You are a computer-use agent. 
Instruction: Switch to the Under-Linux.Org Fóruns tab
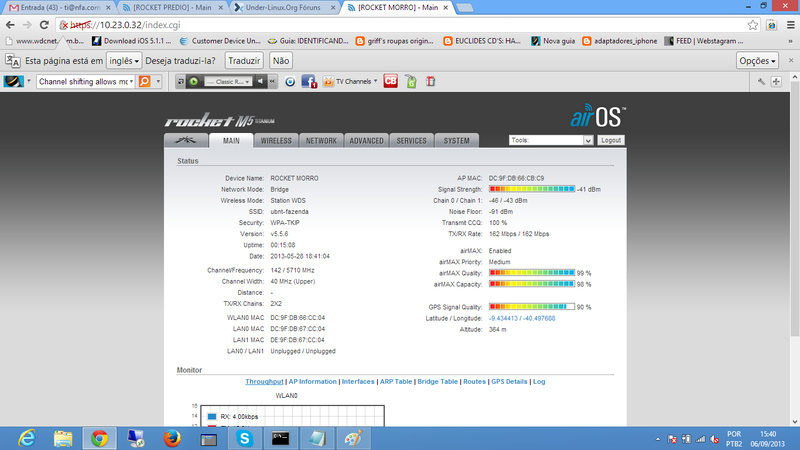click(286, 8)
